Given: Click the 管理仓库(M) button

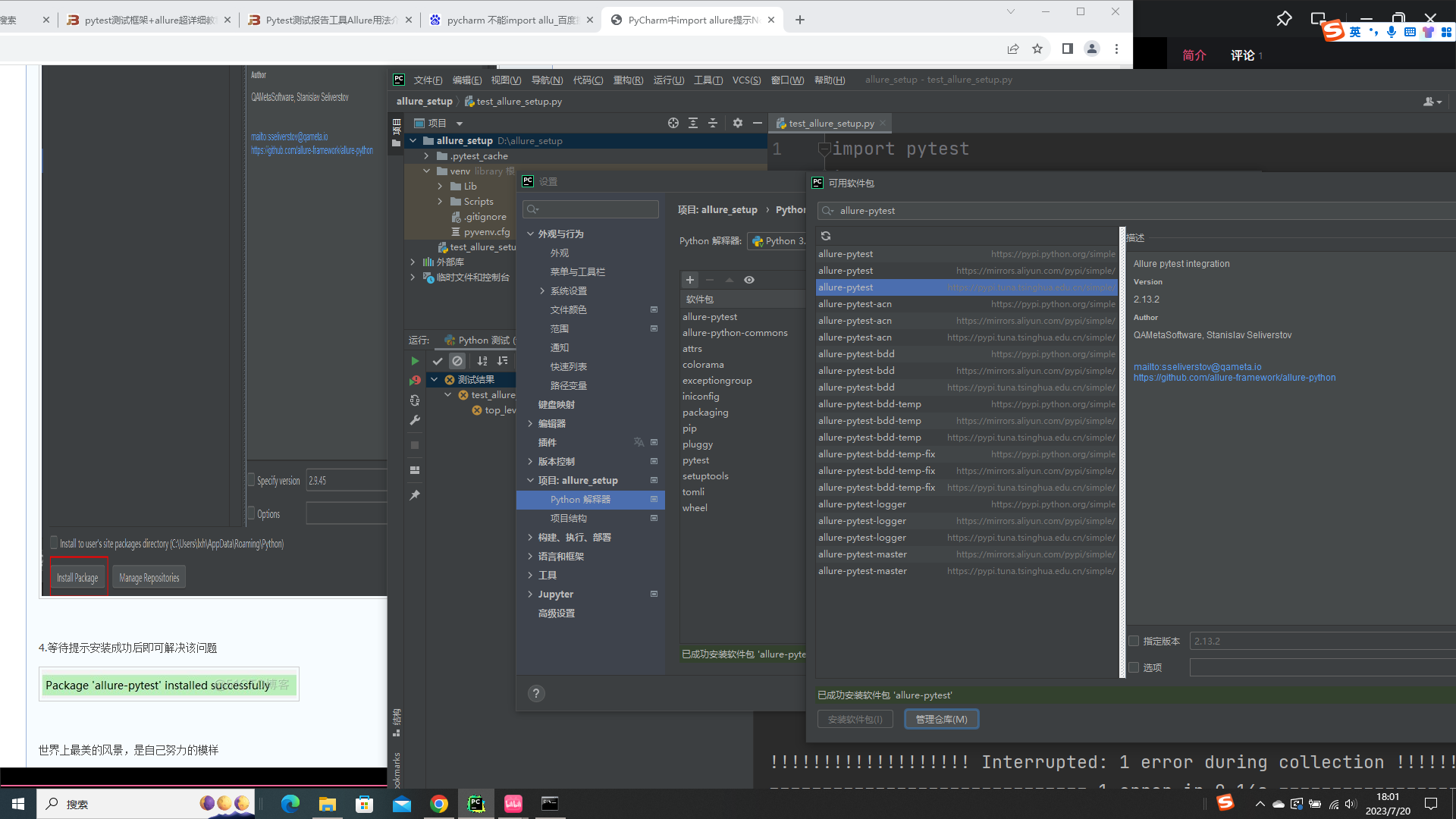Looking at the screenshot, I should [941, 719].
